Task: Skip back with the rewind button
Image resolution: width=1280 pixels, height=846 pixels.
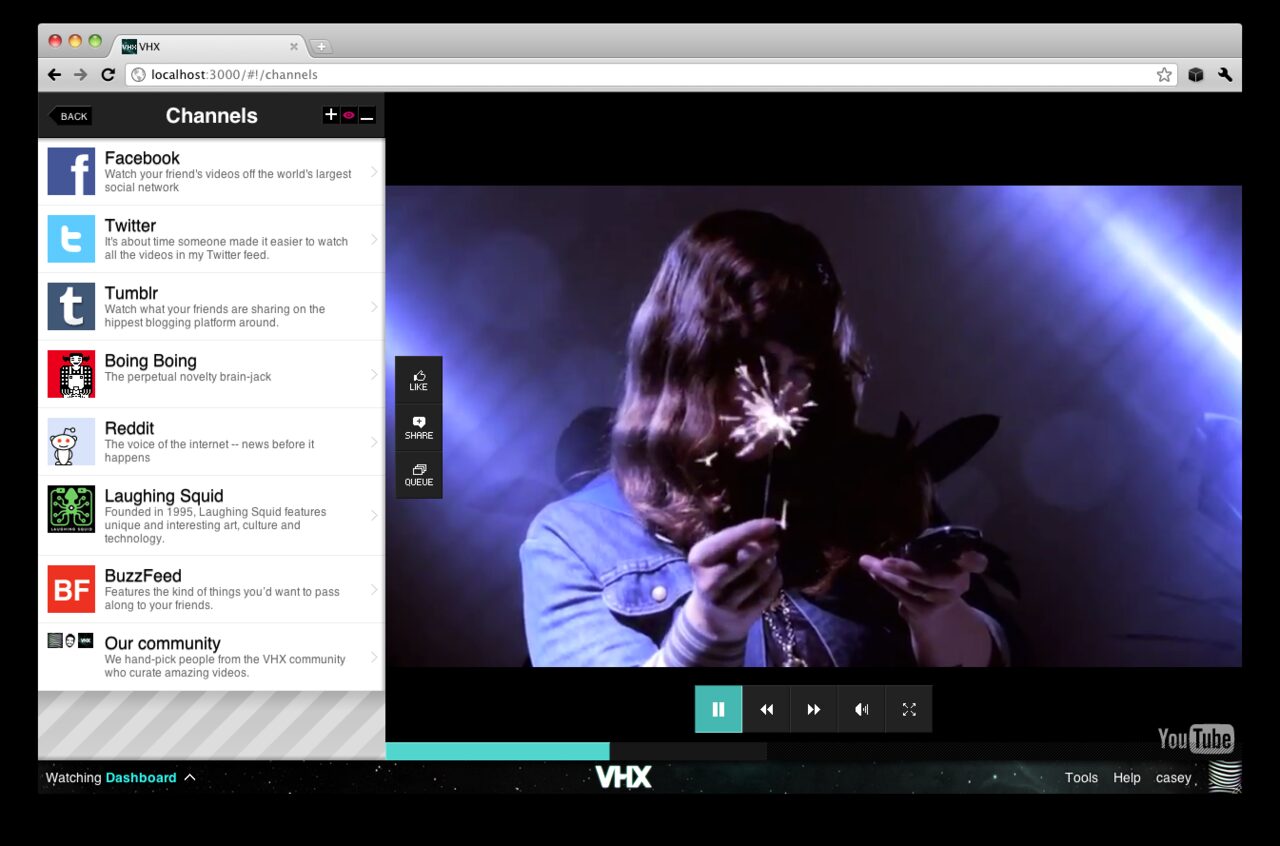Action: pyautogui.click(x=766, y=709)
